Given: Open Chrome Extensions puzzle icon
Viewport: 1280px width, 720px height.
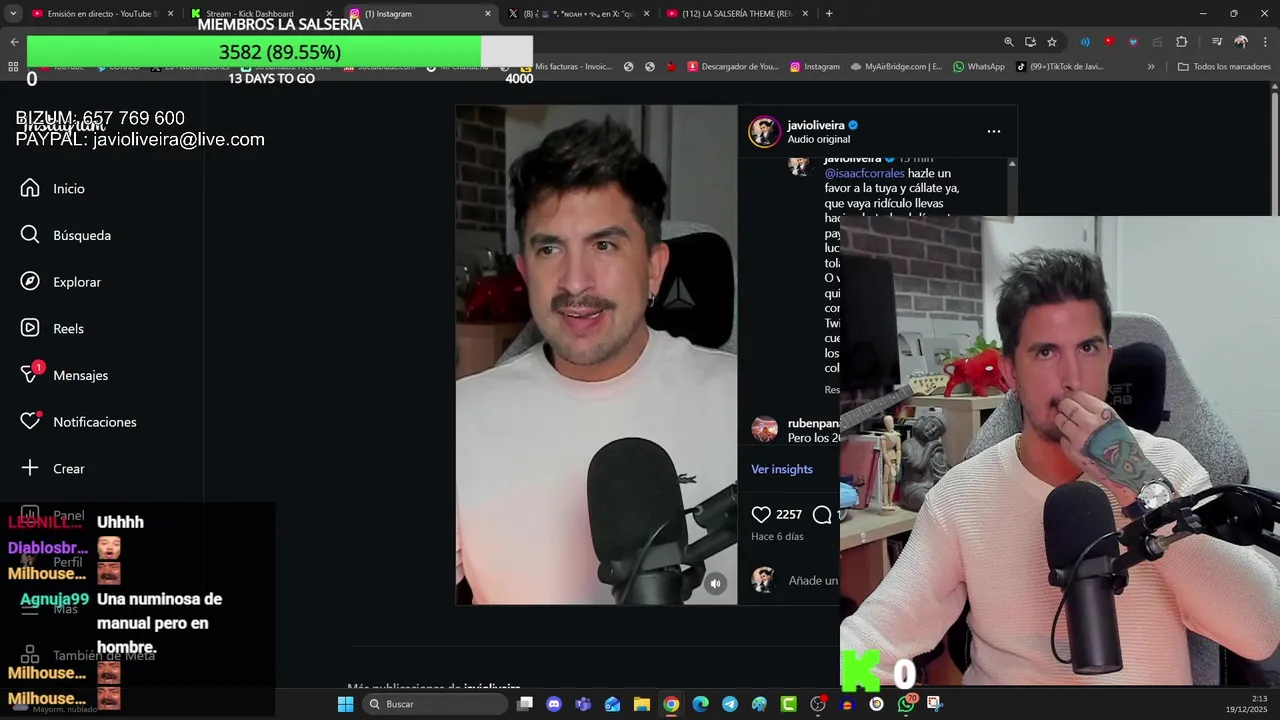Looking at the screenshot, I should point(1182,42).
